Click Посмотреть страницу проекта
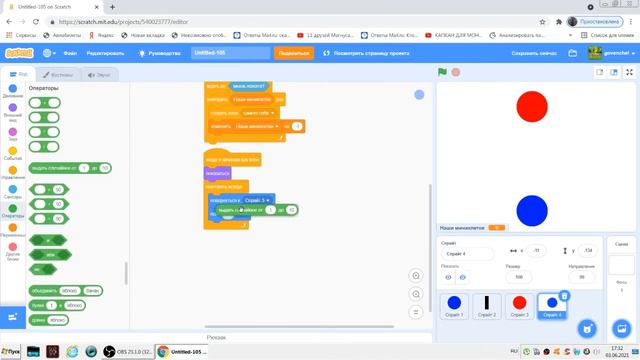Screen dimensions: 640x360 click(x=366, y=53)
